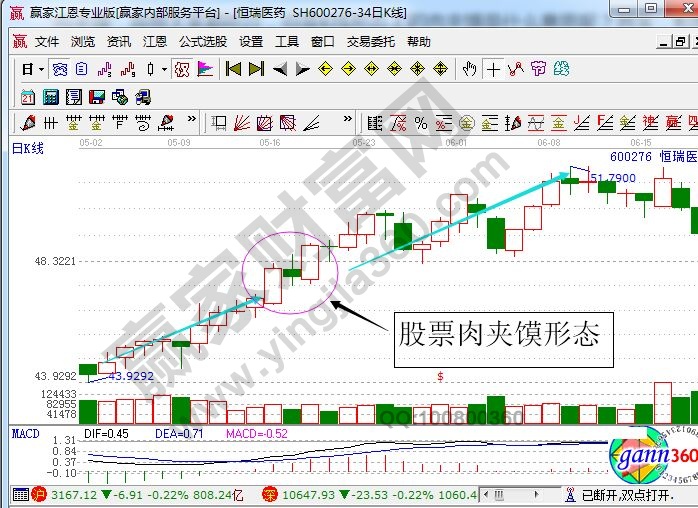
Task: Jump to last record with skip-end arrow
Action: (256, 69)
